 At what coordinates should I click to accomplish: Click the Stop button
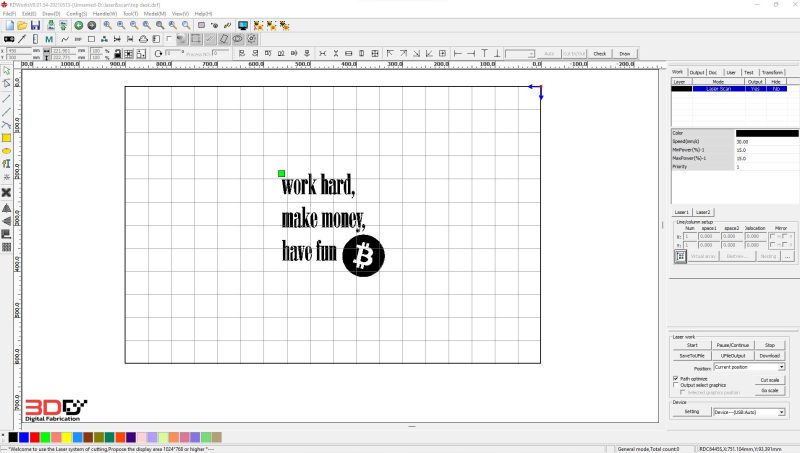[x=770, y=345]
